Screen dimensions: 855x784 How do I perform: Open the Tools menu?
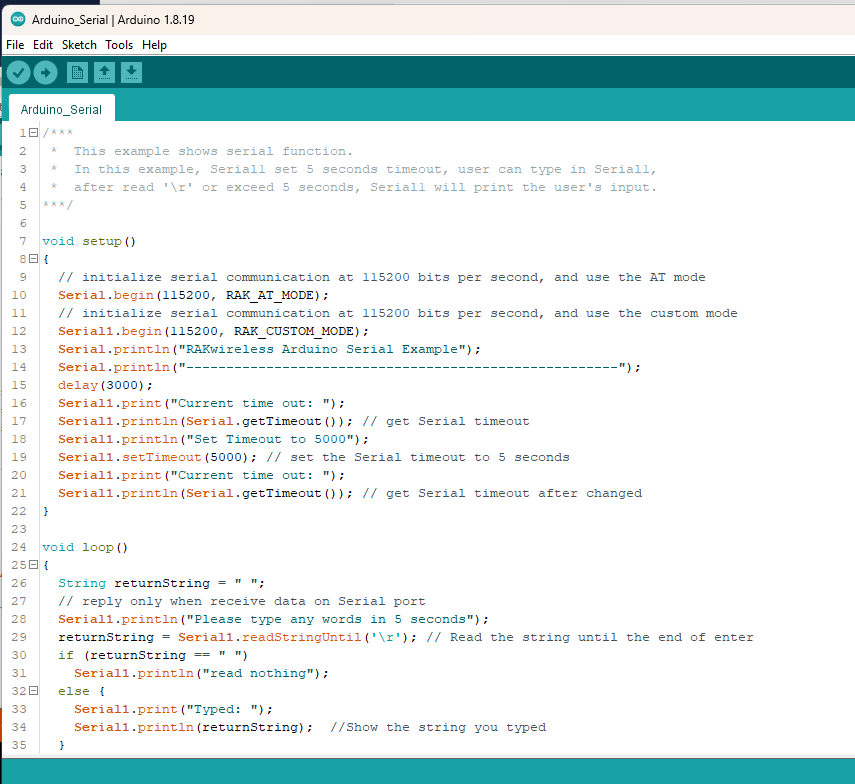click(x=119, y=45)
